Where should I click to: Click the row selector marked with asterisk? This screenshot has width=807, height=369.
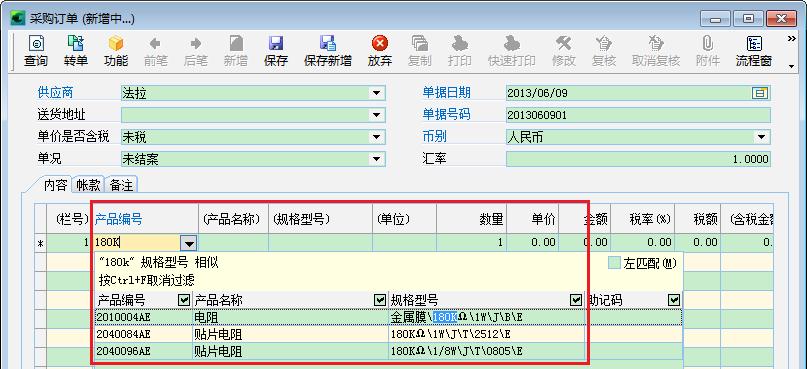click(x=41, y=243)
